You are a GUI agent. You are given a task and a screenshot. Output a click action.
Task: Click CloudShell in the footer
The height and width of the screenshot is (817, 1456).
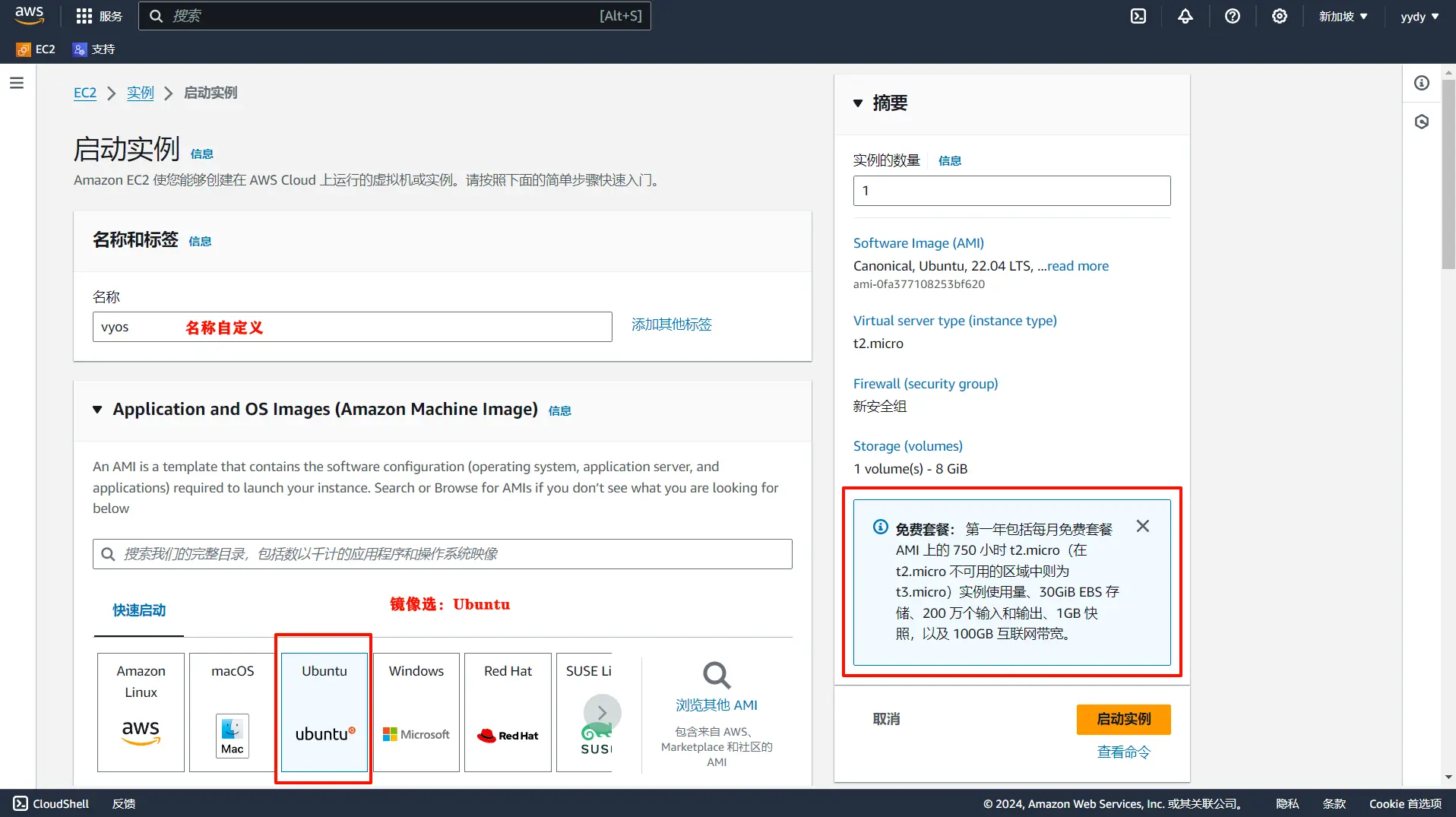coord(52,803)
